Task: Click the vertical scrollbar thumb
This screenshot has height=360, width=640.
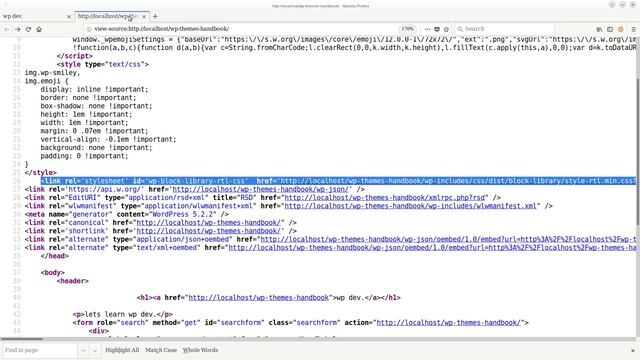Action: point(638,151)
